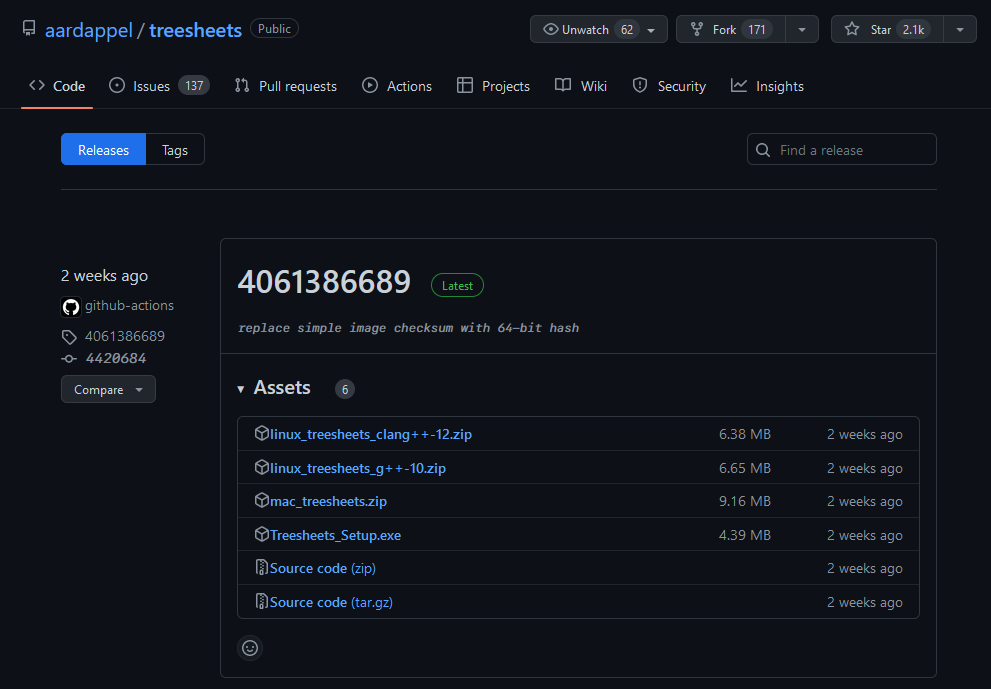Select the Releases toggle button

pos(104,150)
